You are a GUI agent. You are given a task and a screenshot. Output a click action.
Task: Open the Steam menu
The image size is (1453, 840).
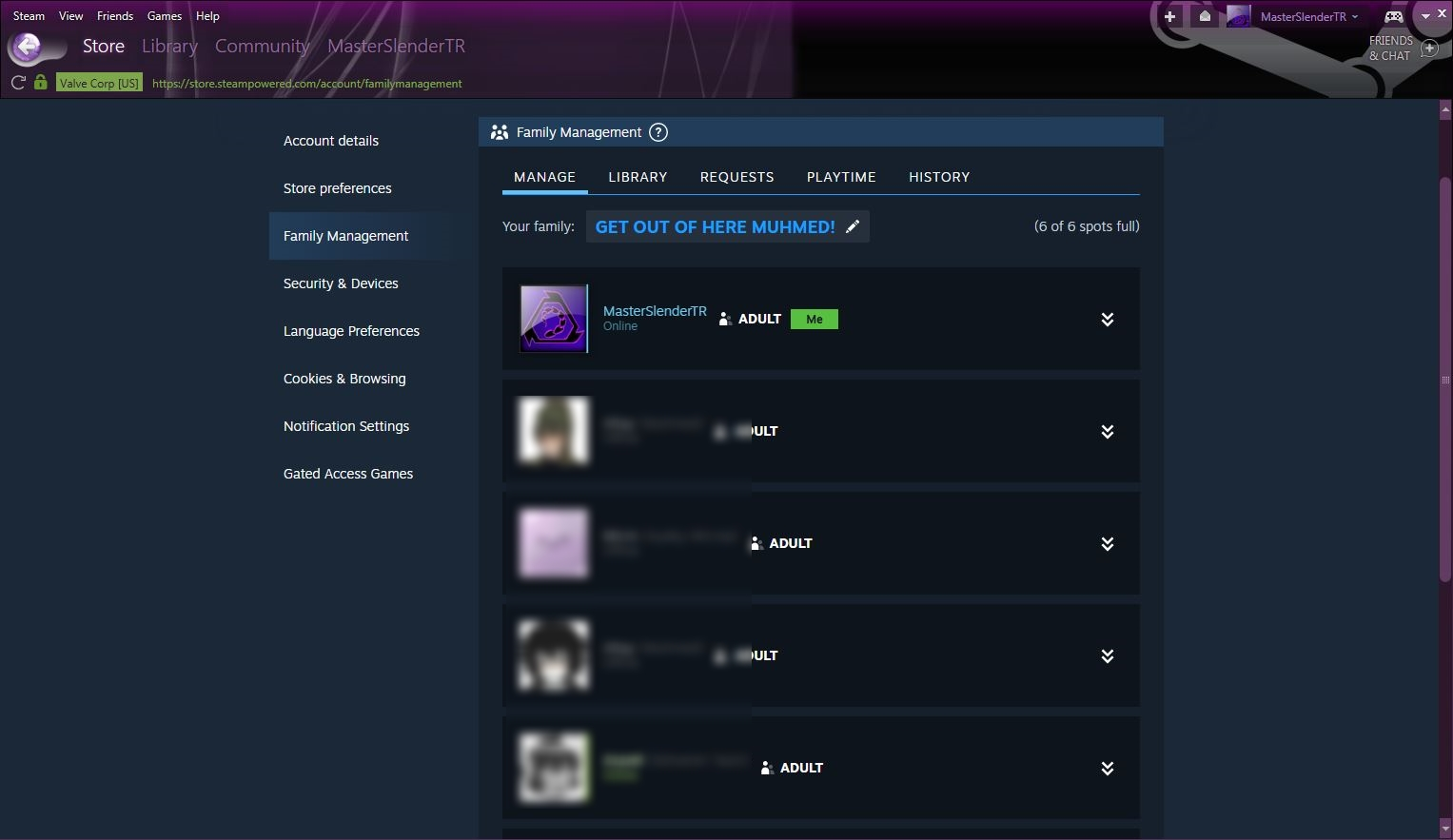[29, 16]
